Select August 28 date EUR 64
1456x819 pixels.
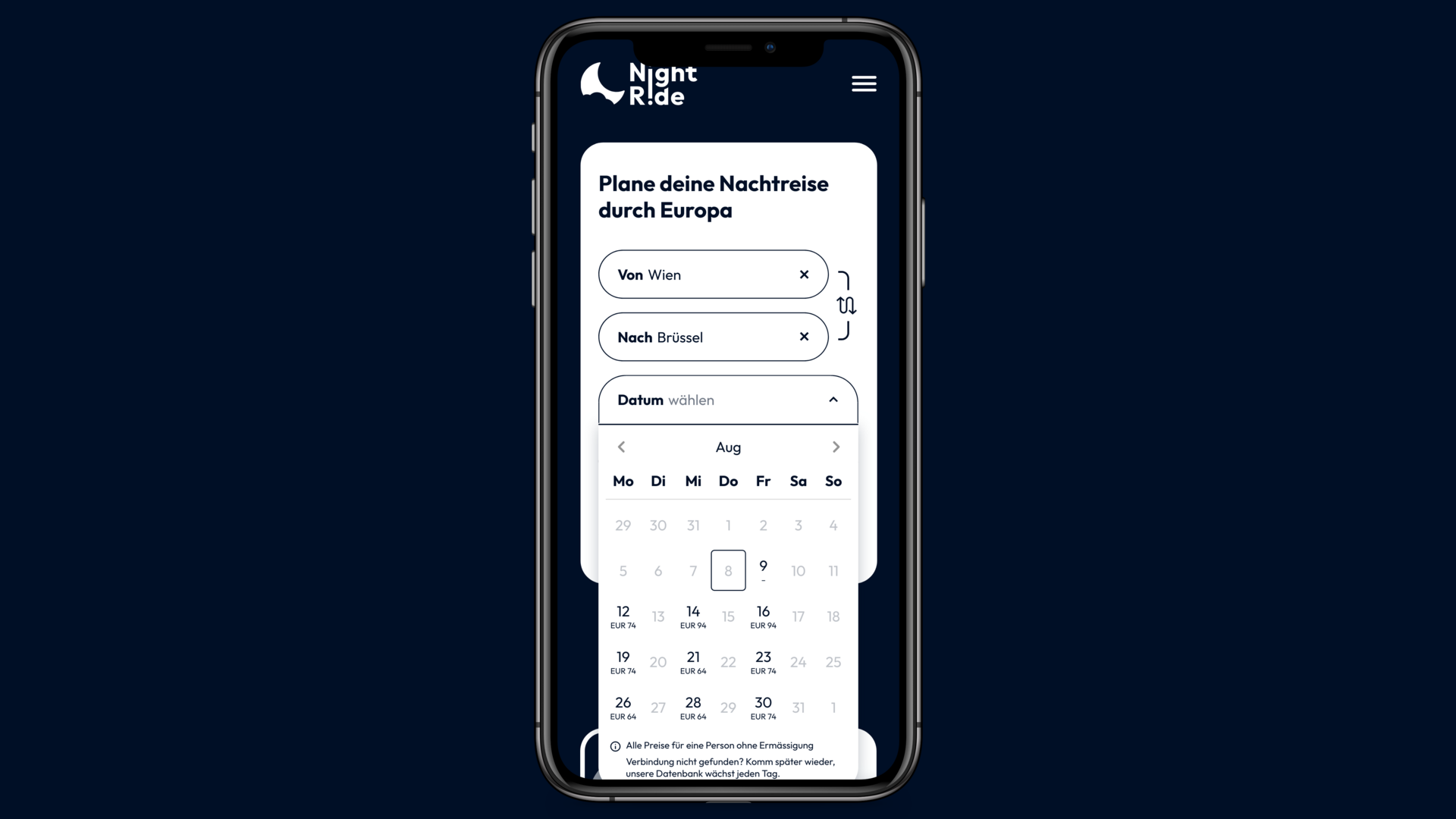[x=693, y=707]
